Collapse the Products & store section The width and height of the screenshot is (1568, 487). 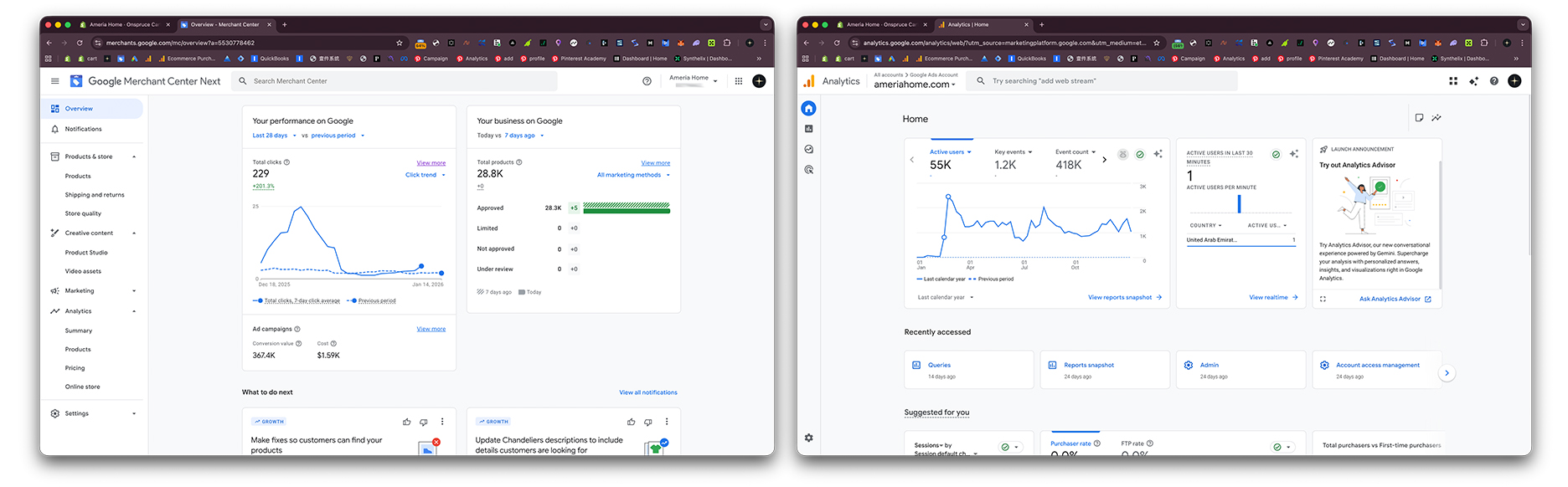click(134, 156)
